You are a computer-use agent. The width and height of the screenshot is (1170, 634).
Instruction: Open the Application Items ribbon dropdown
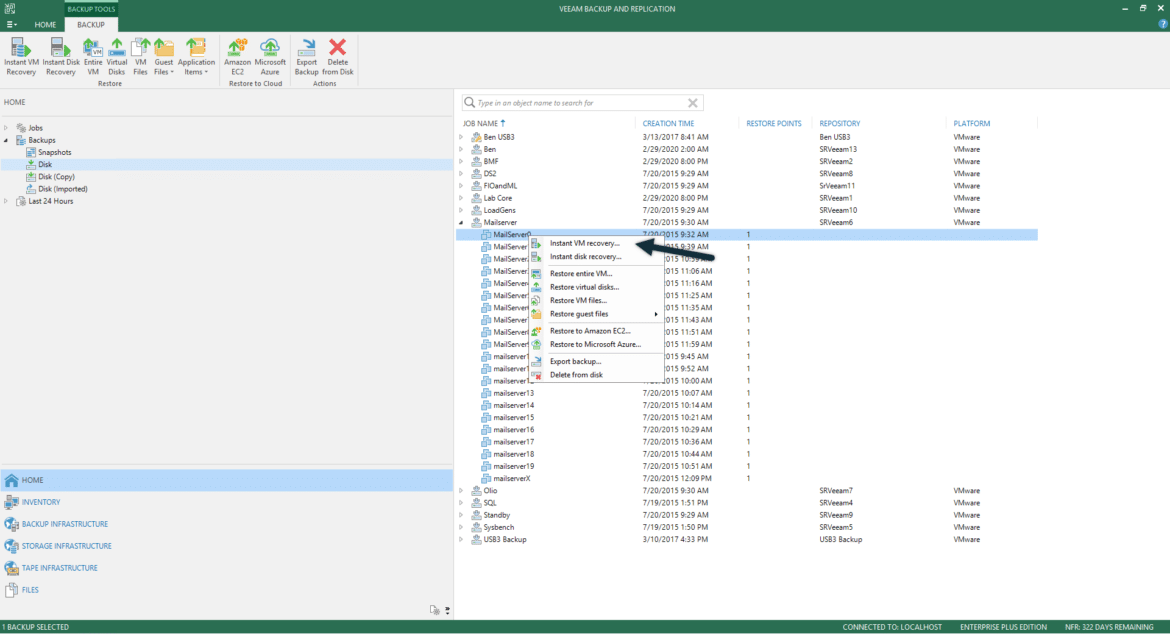196,57
